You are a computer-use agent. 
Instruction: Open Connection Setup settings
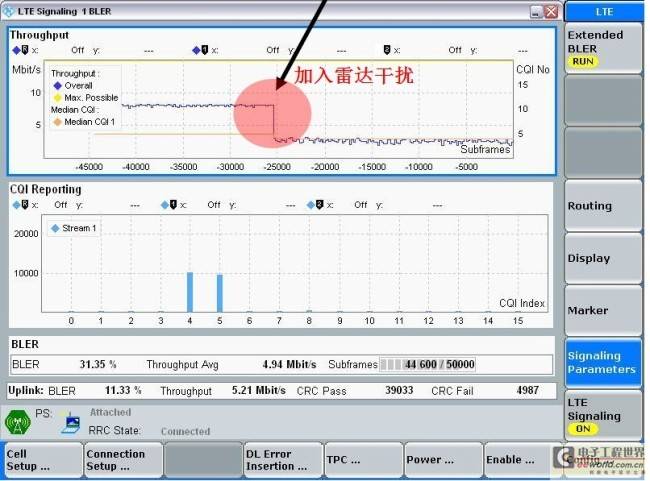tap(123, 460)
